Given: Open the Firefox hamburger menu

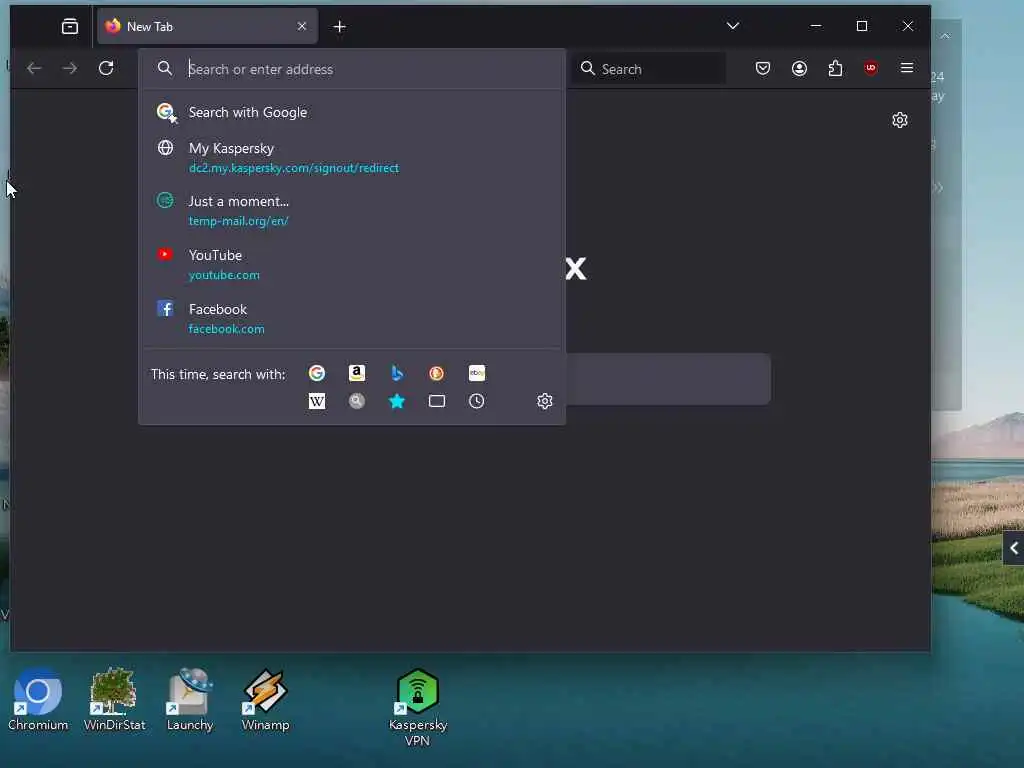Looking at the screenshot, I should click(907, 68).
